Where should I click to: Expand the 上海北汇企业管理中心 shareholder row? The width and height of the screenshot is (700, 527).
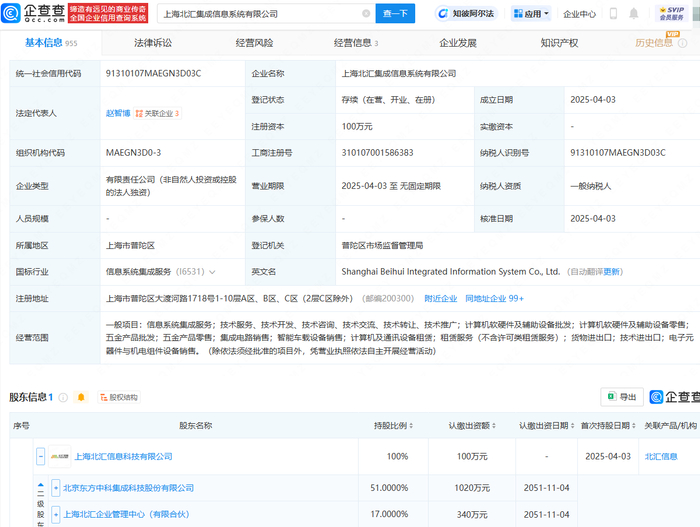tap(56, 514)
